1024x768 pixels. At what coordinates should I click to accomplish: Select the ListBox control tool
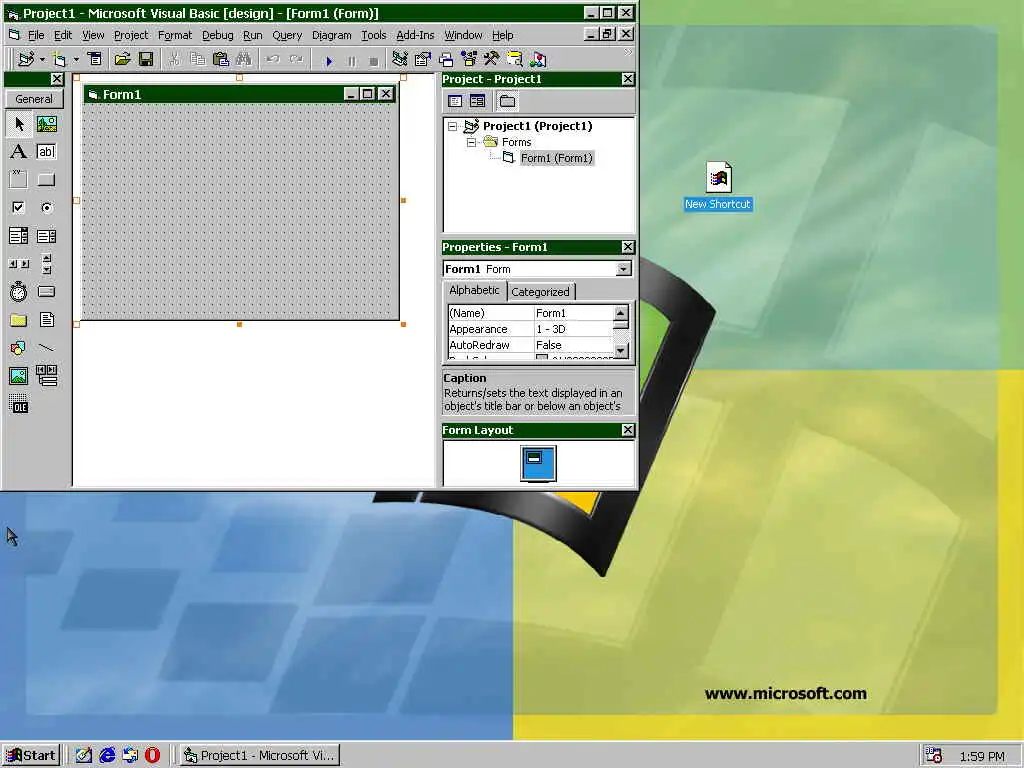[x=46, y=236]
